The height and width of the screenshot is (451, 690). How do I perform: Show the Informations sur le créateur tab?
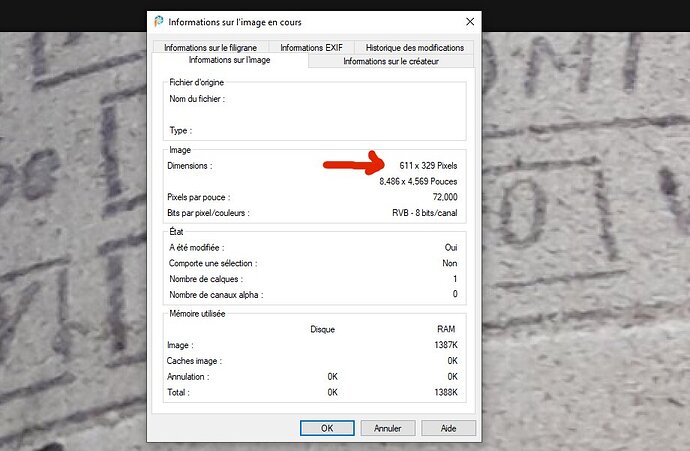pos(391,61)
